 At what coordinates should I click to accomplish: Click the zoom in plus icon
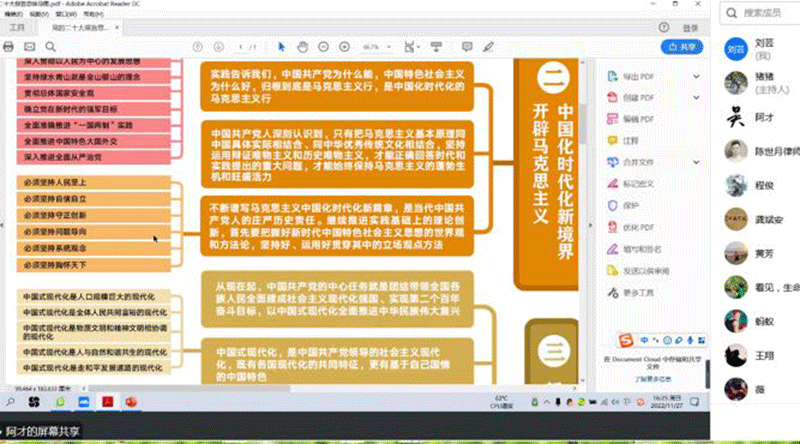(345, 46)
